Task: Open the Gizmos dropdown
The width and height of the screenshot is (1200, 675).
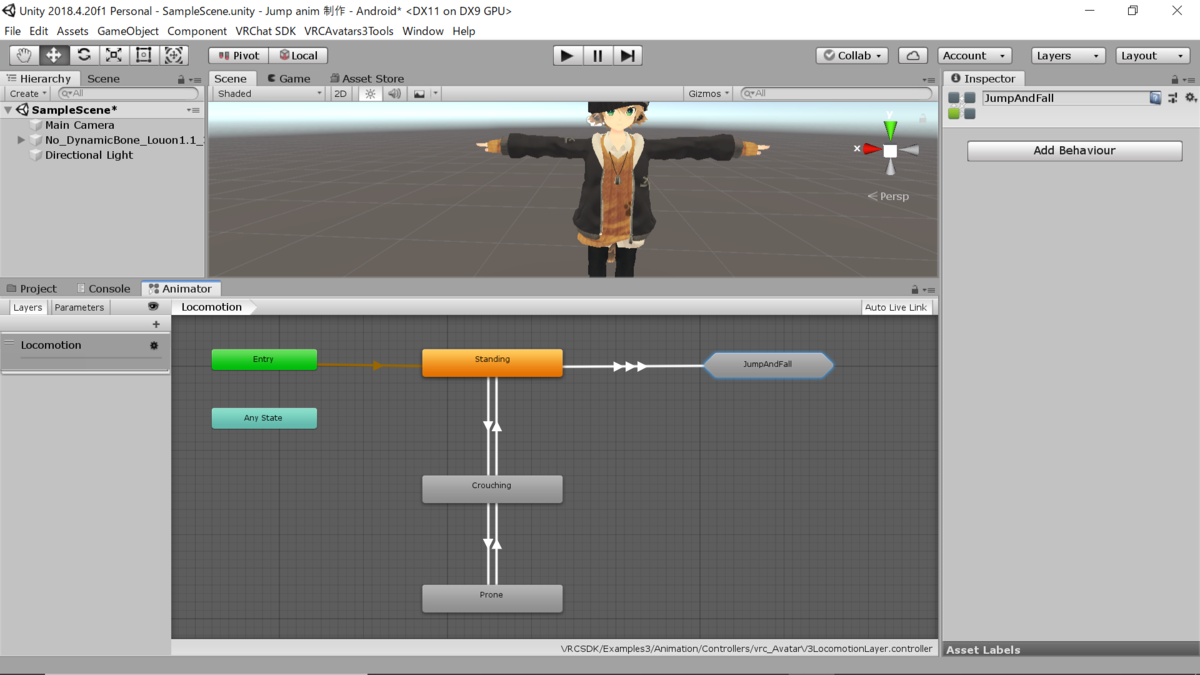Action: click(x=709, y=93)
